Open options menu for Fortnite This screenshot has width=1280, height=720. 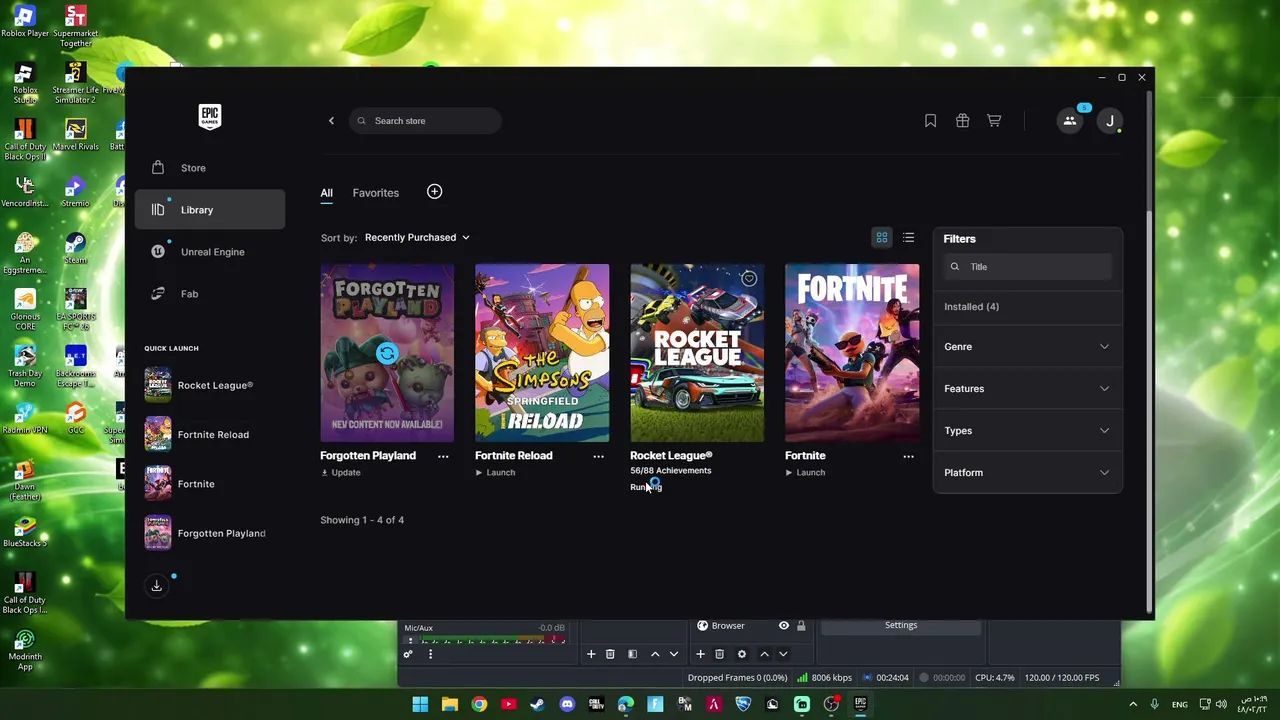coord(908,456)
